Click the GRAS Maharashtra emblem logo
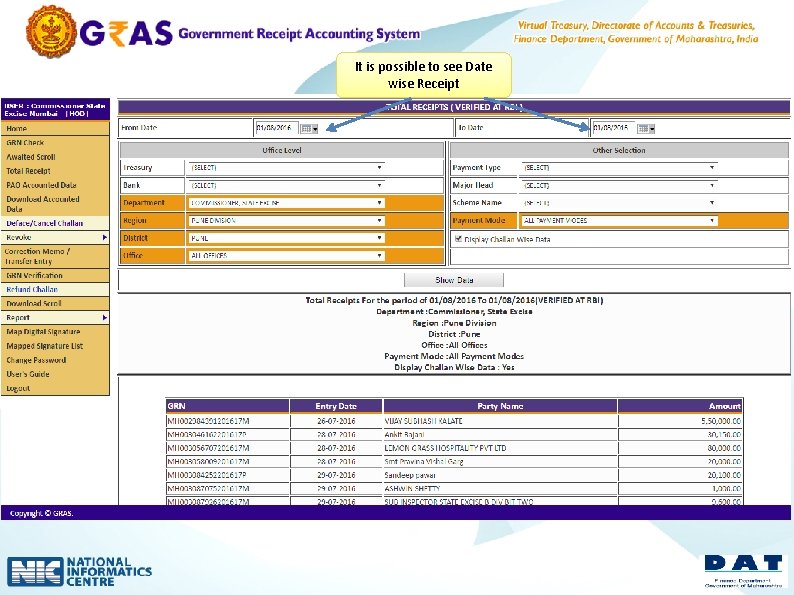Screen dimensions: 794x595 click(x=52, y=32)
